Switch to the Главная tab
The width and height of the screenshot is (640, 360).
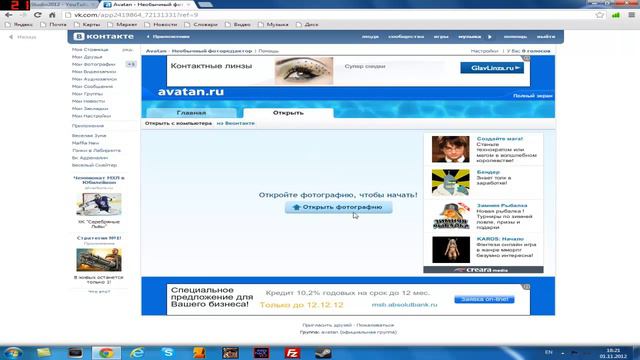click(x=191, y=113)
